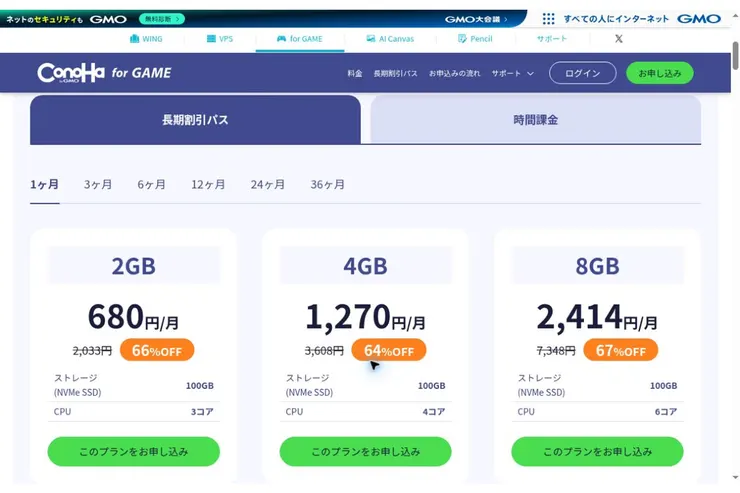The image size is (740, 493).
Task: Open the サポート top tab
Action: pyautogui.click(x=552, y=39)
